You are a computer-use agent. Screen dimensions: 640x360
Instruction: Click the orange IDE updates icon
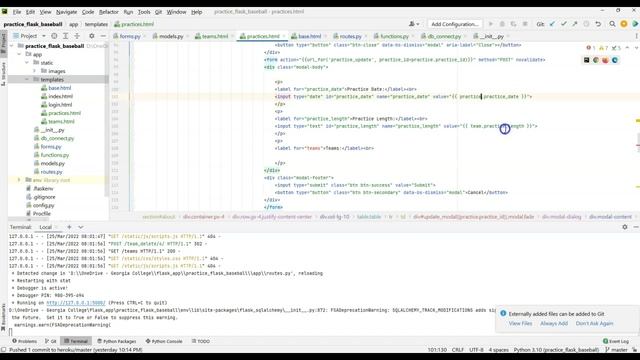[x=624, y=24]
